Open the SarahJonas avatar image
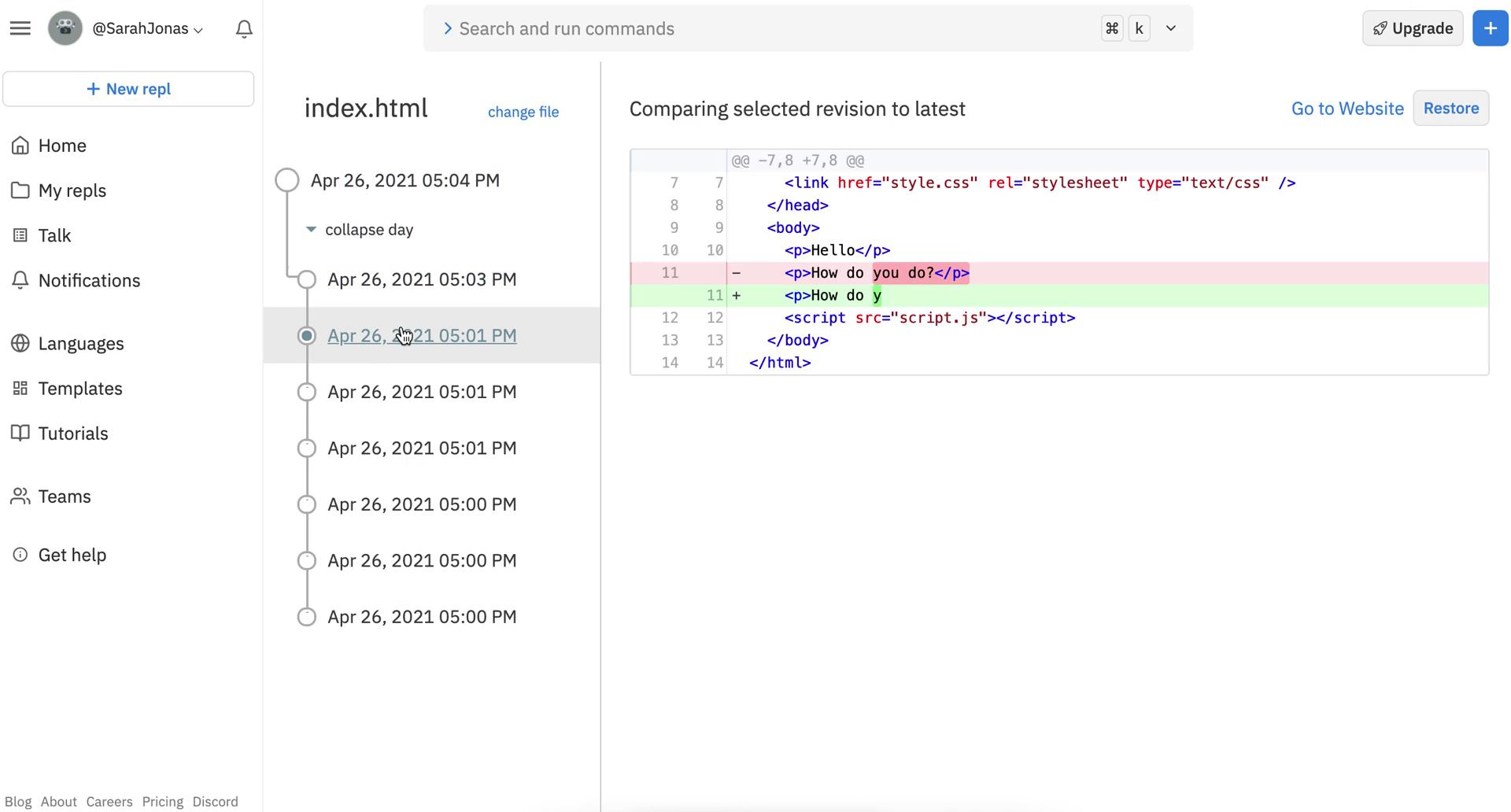Screen dimensions: 1511x812 click(65, 28)
